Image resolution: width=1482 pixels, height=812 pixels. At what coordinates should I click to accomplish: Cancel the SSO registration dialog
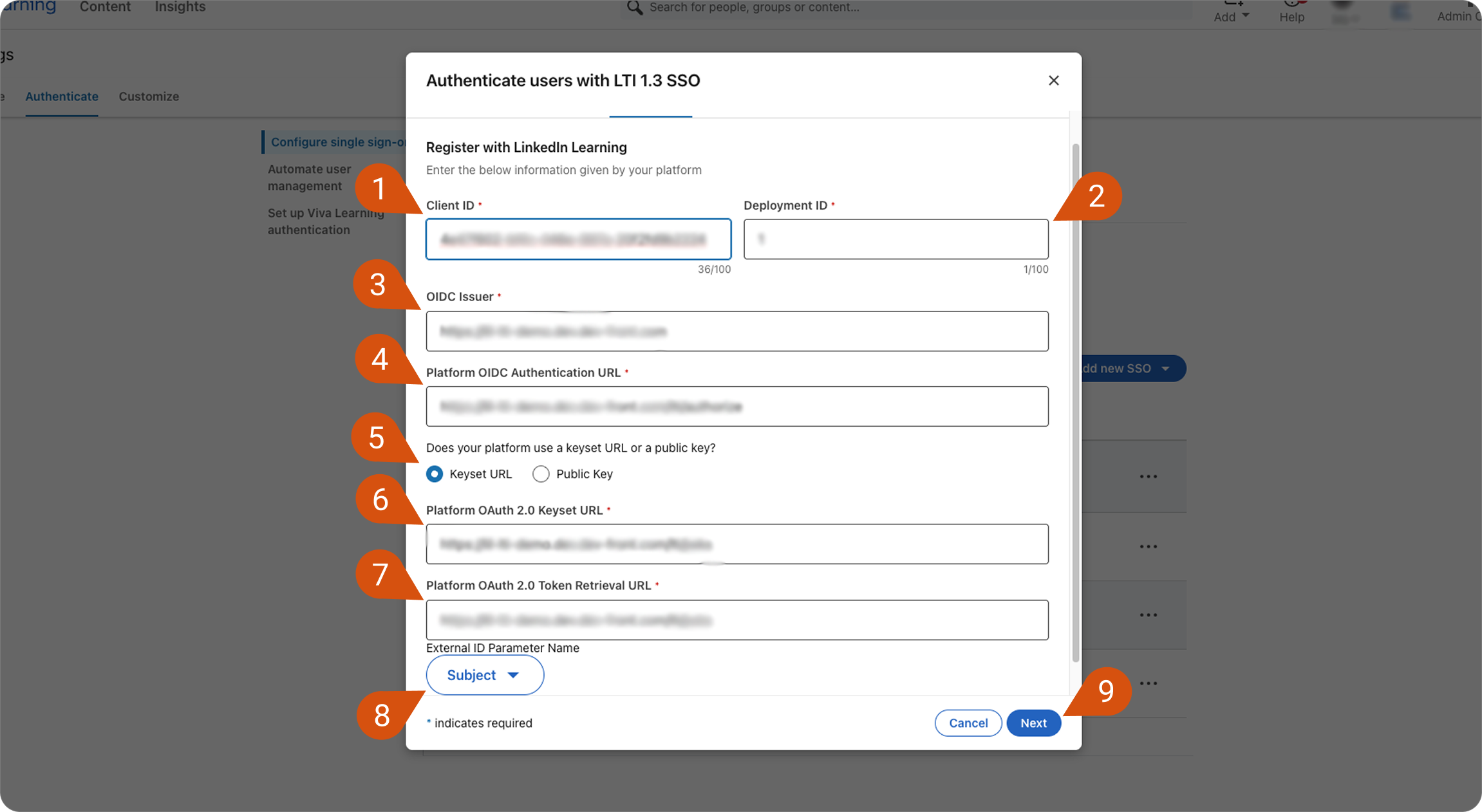point(968,723)
